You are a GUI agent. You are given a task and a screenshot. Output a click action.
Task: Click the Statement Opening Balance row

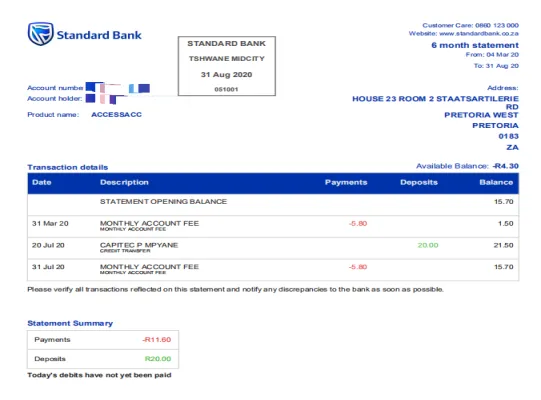(273, 205)
